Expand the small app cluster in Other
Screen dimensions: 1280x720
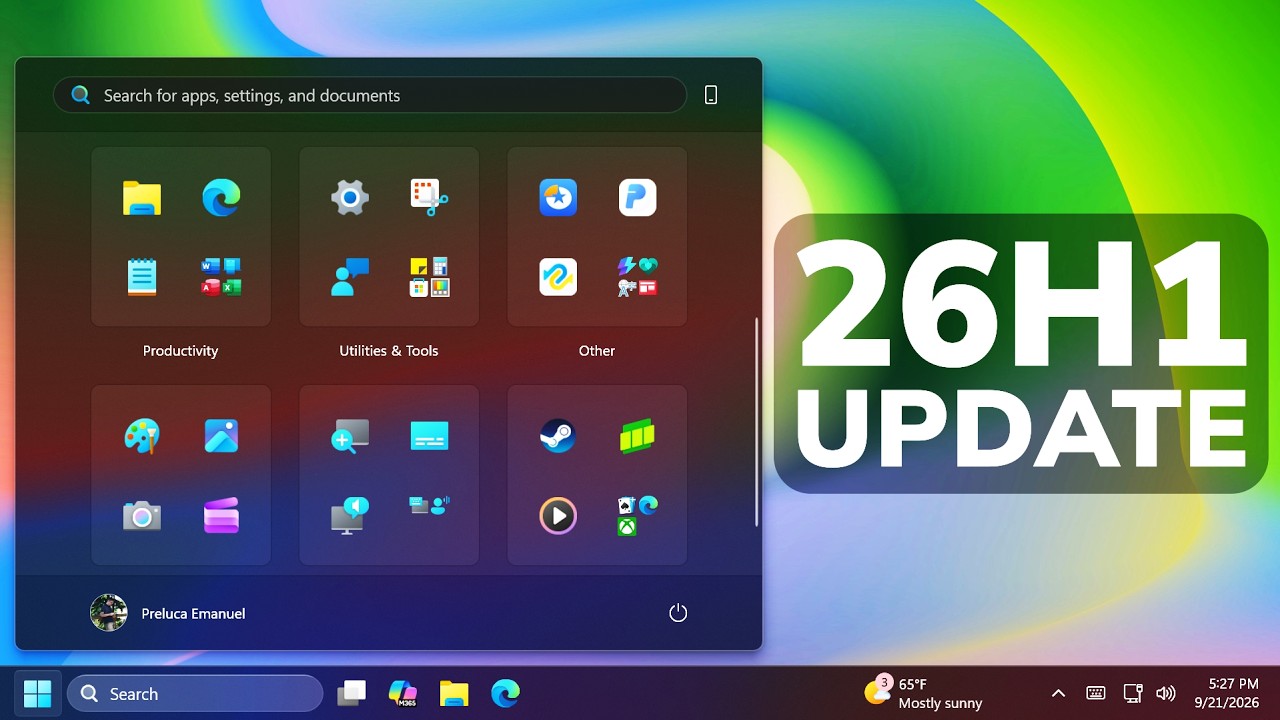click(638, 277)
